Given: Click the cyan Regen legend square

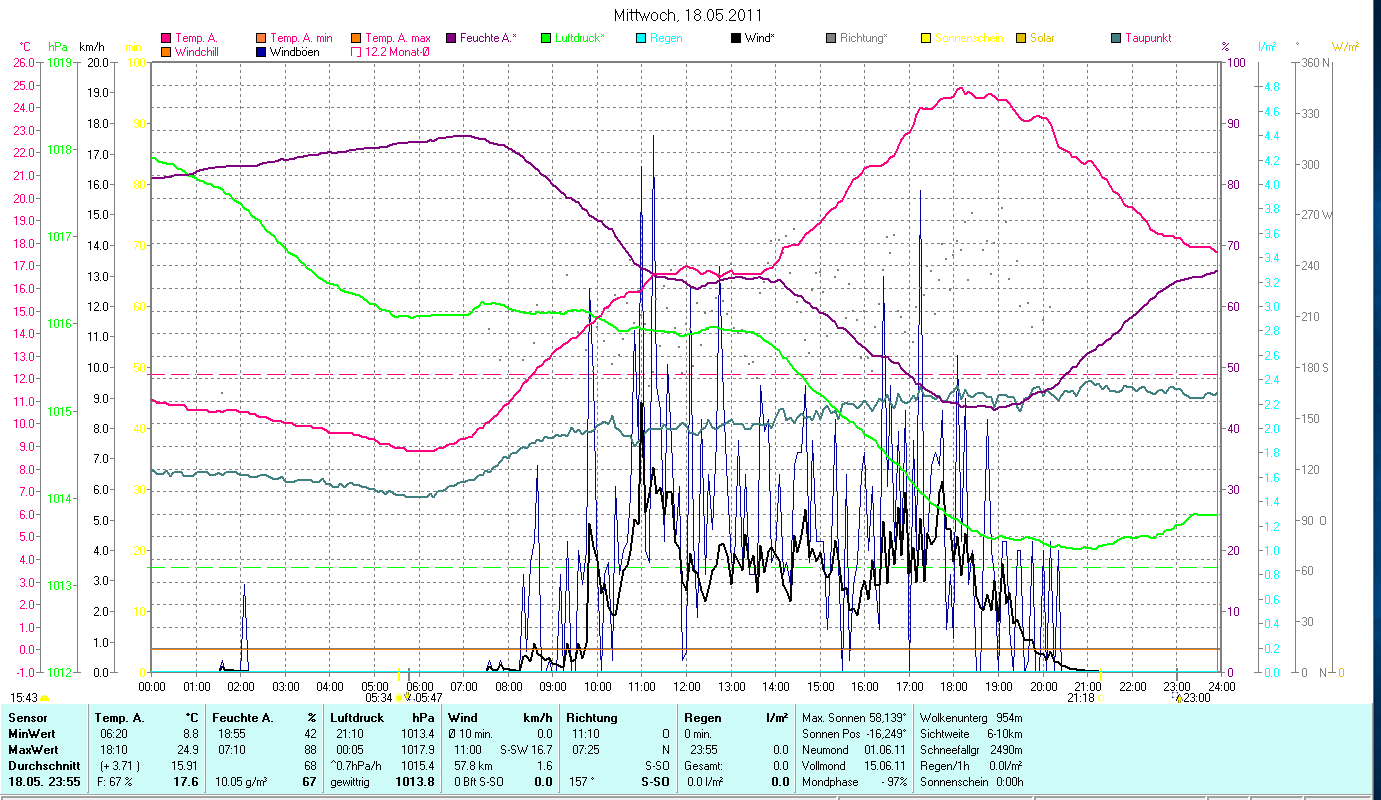Looking at the screenshot, I should (x=641, y=38).
